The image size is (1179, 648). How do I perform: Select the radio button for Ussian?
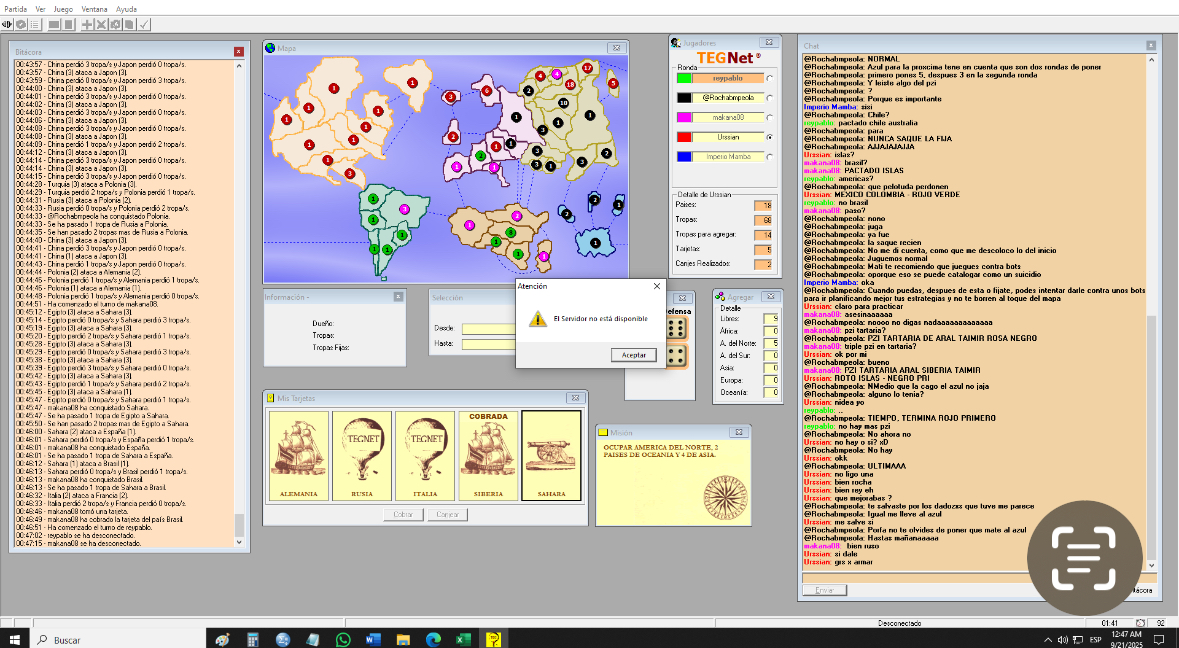768,137
